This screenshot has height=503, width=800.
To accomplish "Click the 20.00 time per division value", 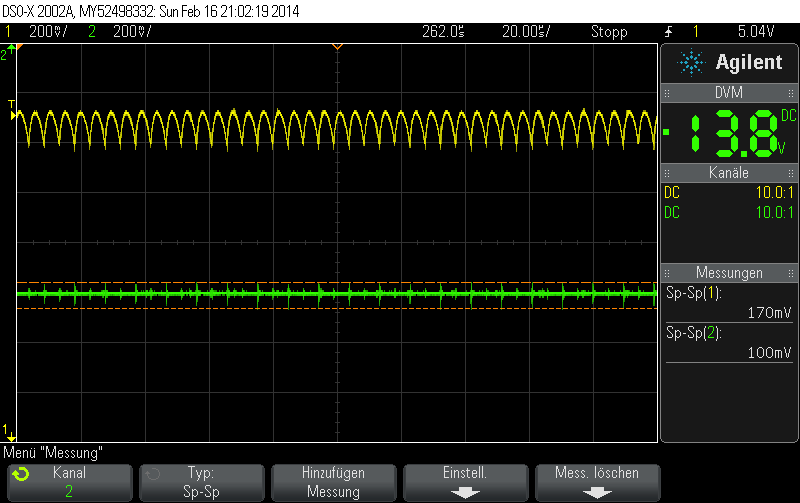I will pos(526,32).
